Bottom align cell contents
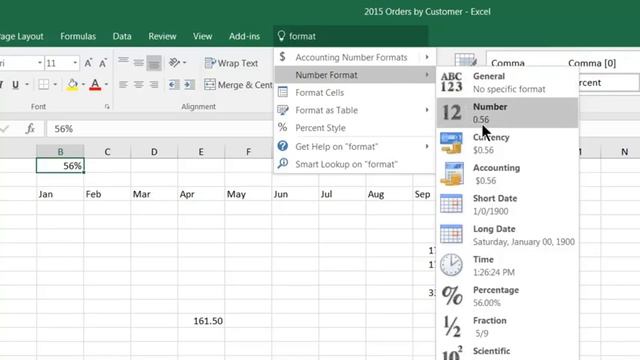Screen dimensions: 640x360 (154, 63)
